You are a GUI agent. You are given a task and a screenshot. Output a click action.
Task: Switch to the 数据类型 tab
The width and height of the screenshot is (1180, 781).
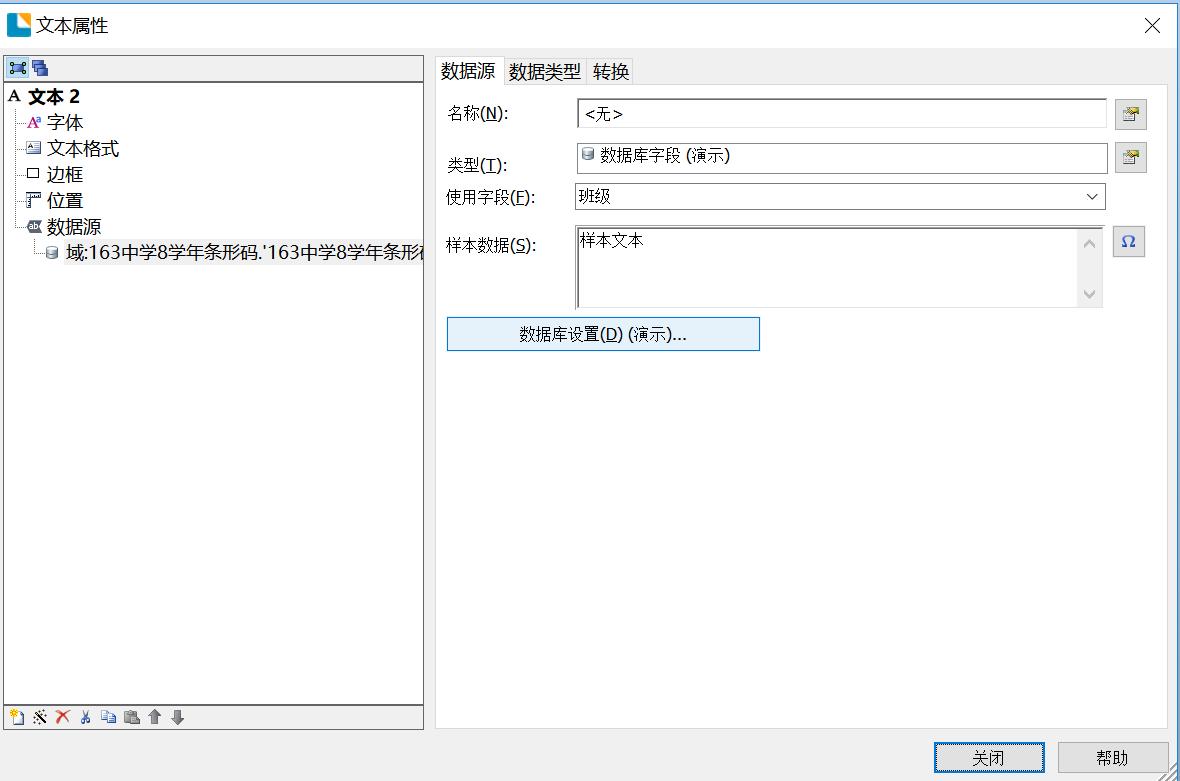pyautogui.click(x=545, y=71)
